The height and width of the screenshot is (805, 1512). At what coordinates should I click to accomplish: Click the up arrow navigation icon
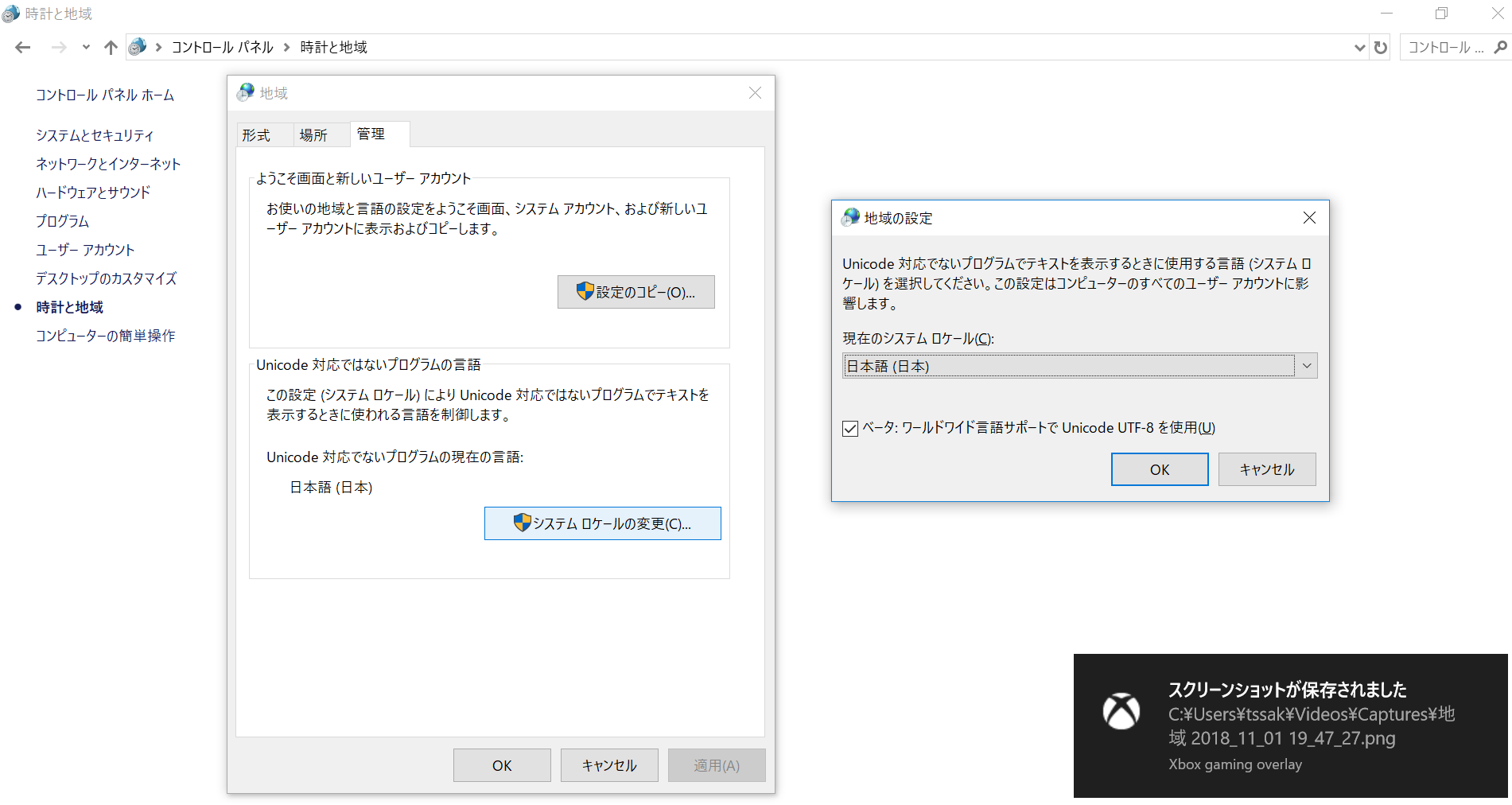[x=111, y=48]
